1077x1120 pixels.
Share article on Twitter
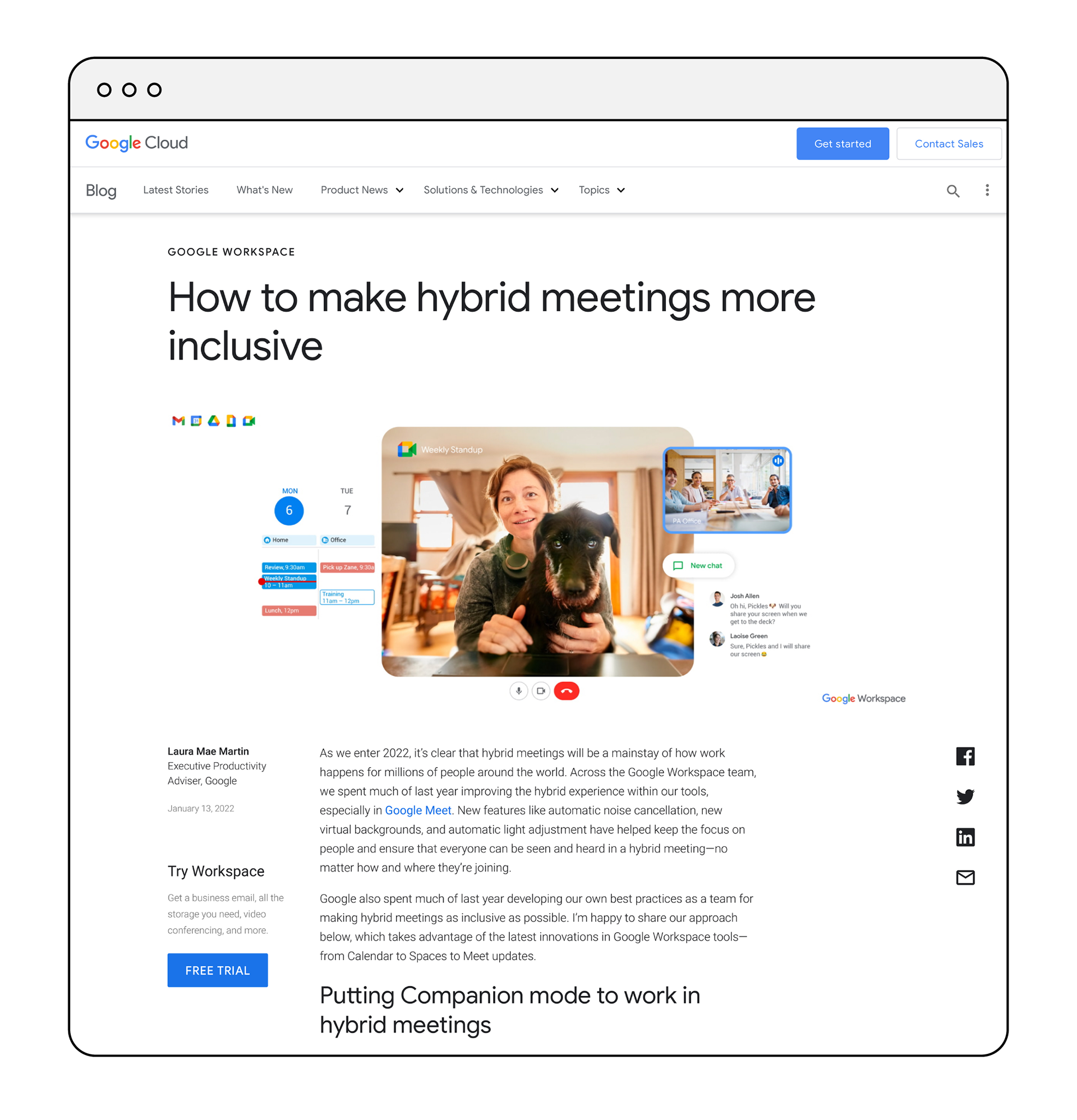click(965, 796)
